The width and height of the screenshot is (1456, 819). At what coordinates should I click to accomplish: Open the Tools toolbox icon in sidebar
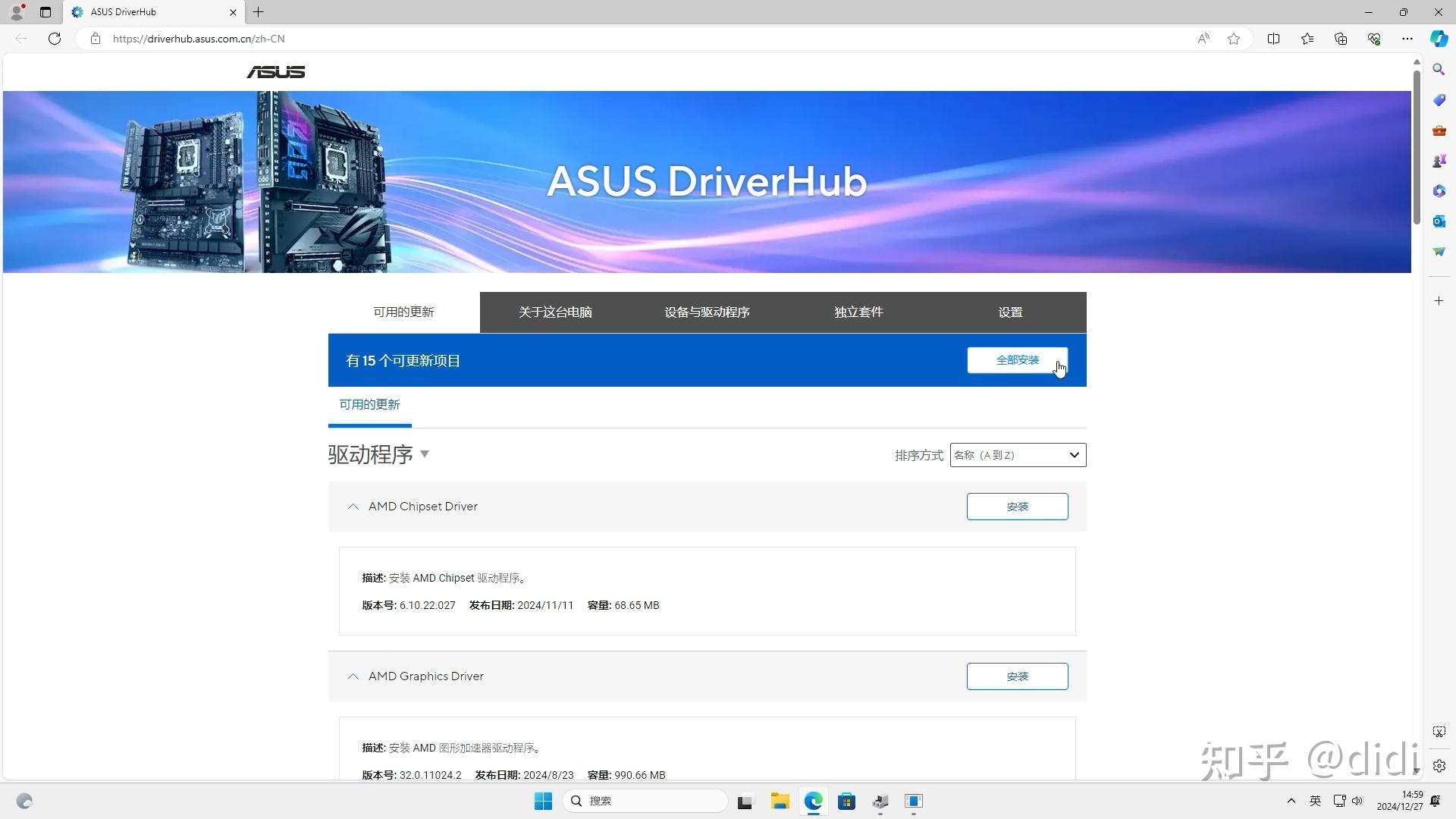(1439, 130)
